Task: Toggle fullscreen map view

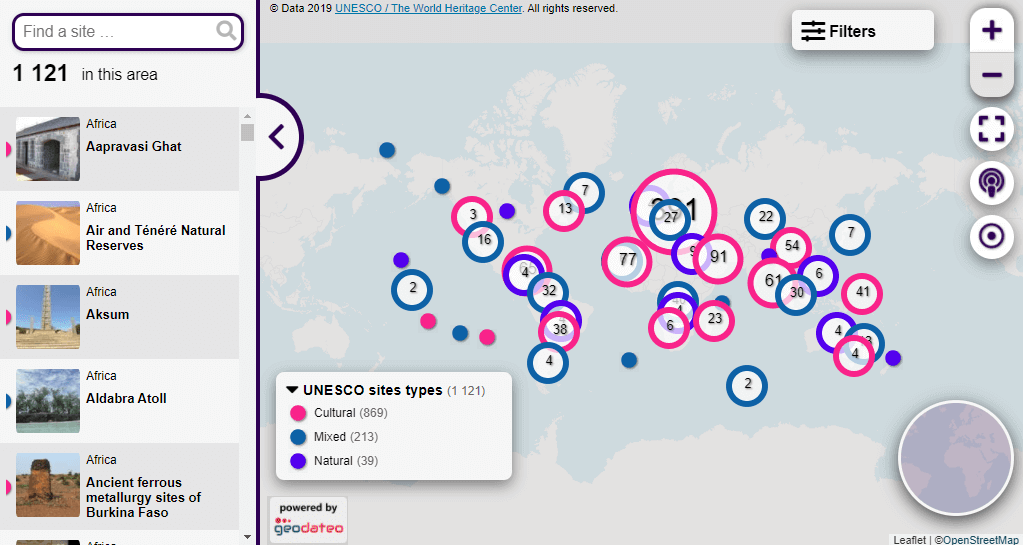Action: click(x=992, y=129)
